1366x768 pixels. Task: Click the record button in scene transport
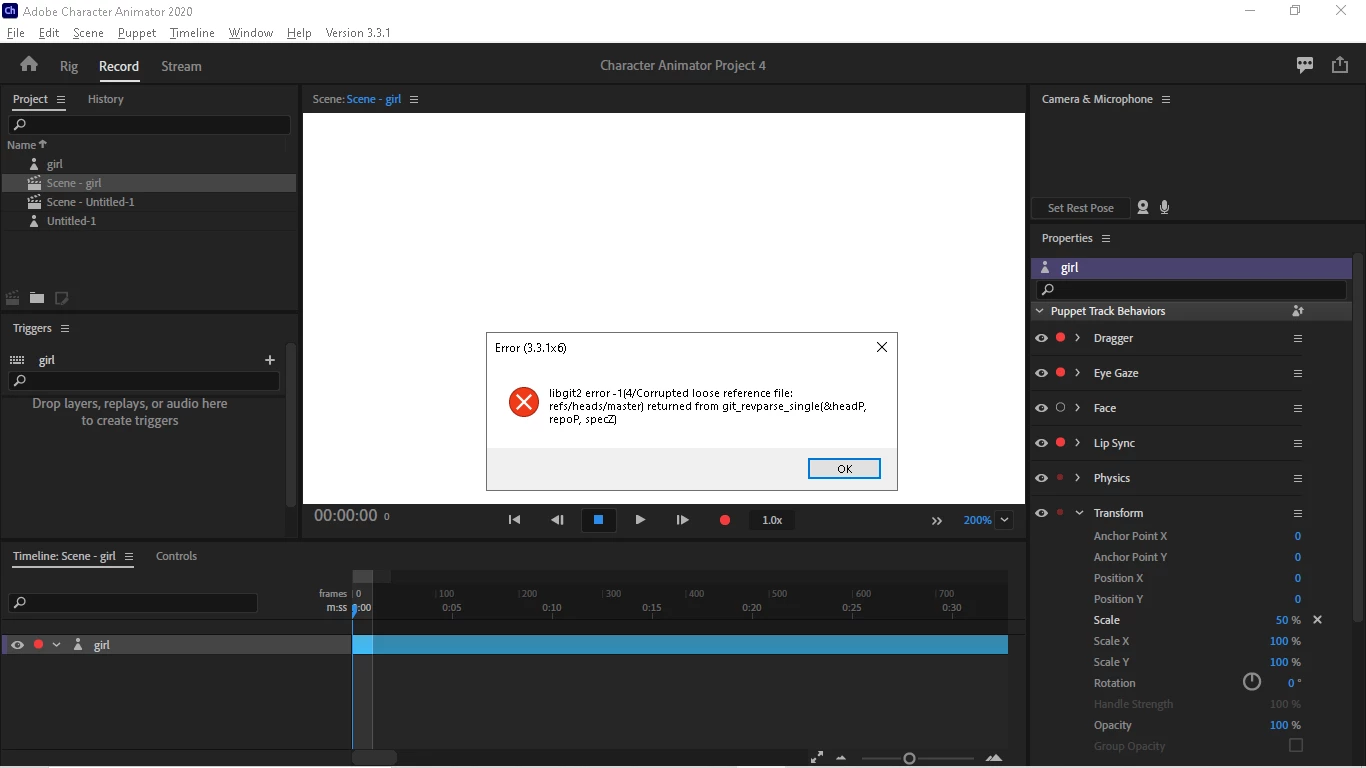coord(725,520)
